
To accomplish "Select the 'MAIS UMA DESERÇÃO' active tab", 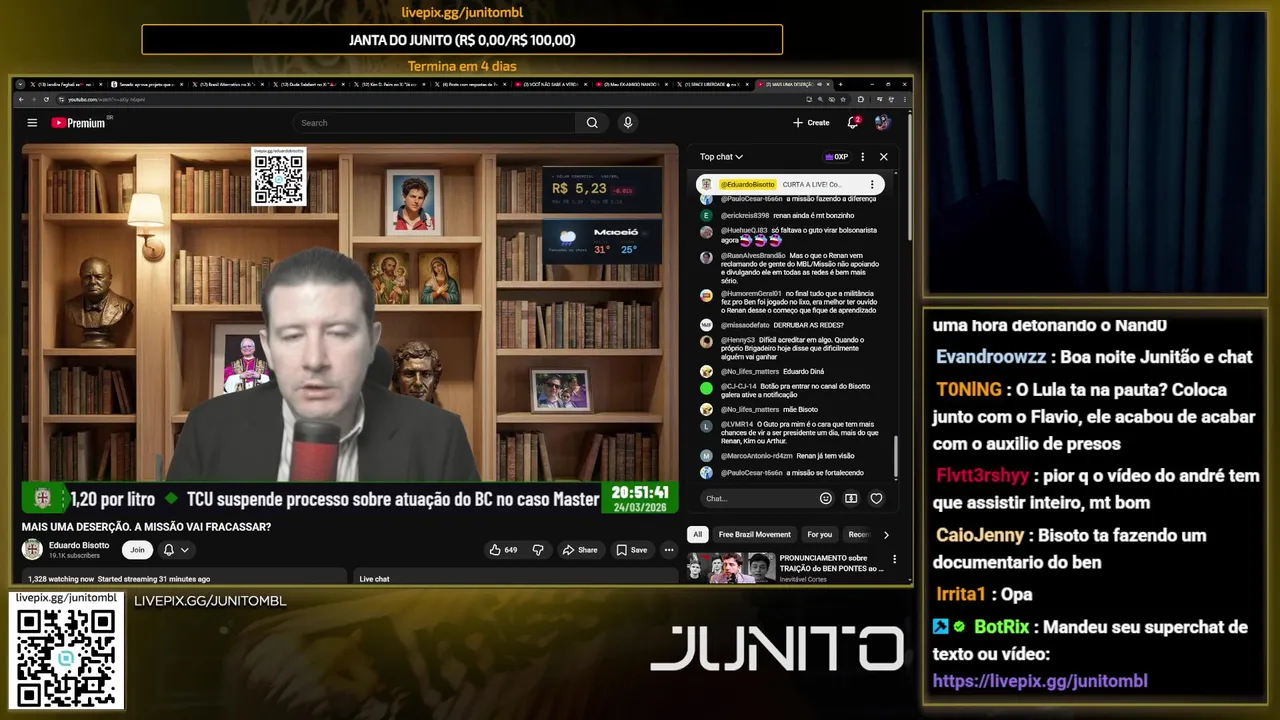I will pos(794,85).
